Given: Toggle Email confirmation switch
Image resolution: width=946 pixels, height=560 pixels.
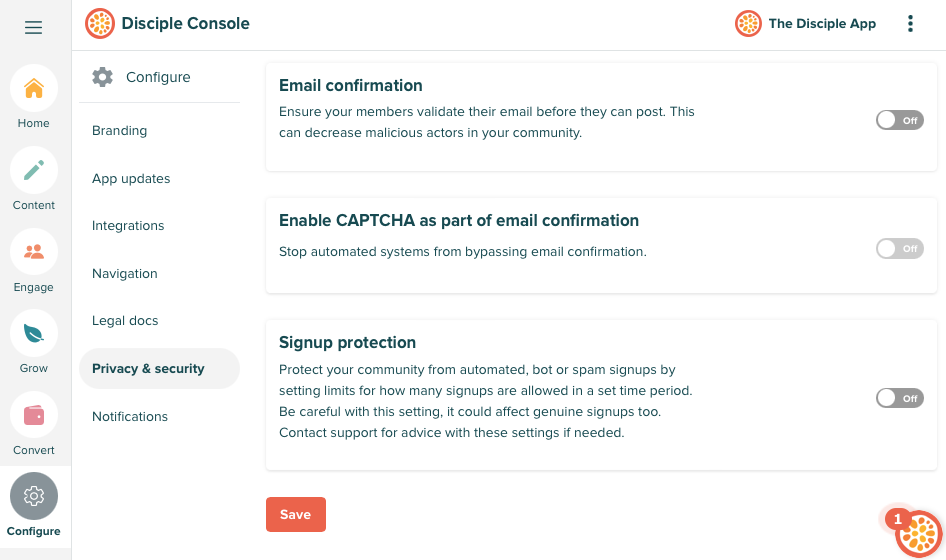Looking at the screenshot, I should 899,120.
